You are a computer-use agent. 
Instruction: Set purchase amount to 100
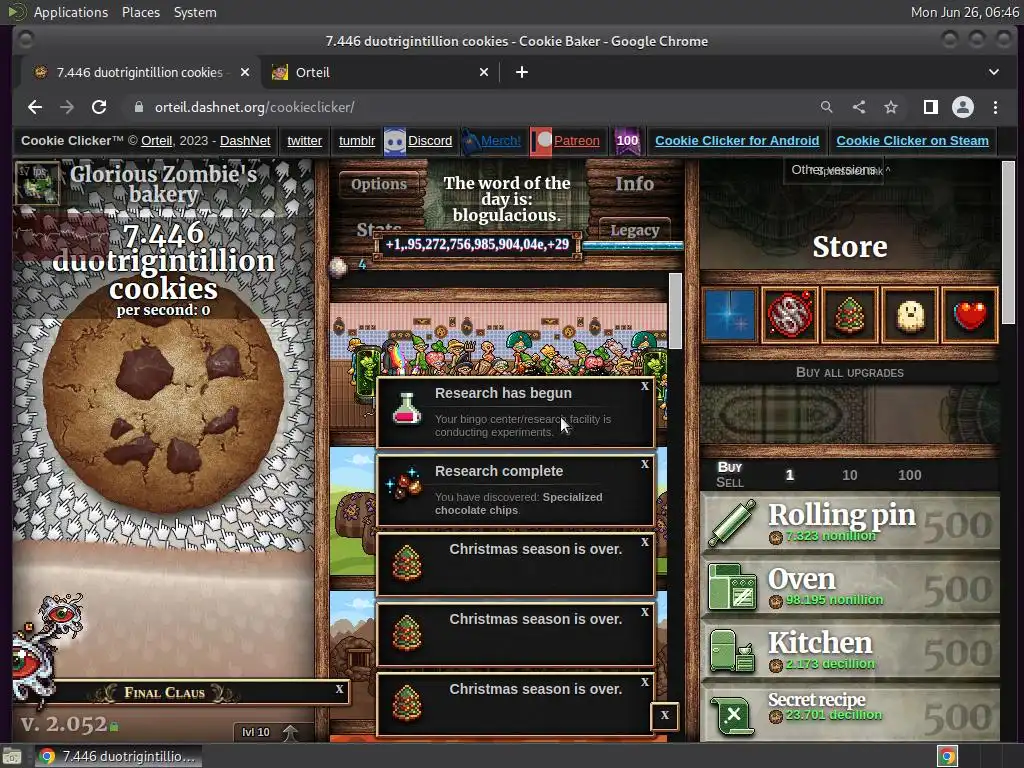click(x=910, y=475)
